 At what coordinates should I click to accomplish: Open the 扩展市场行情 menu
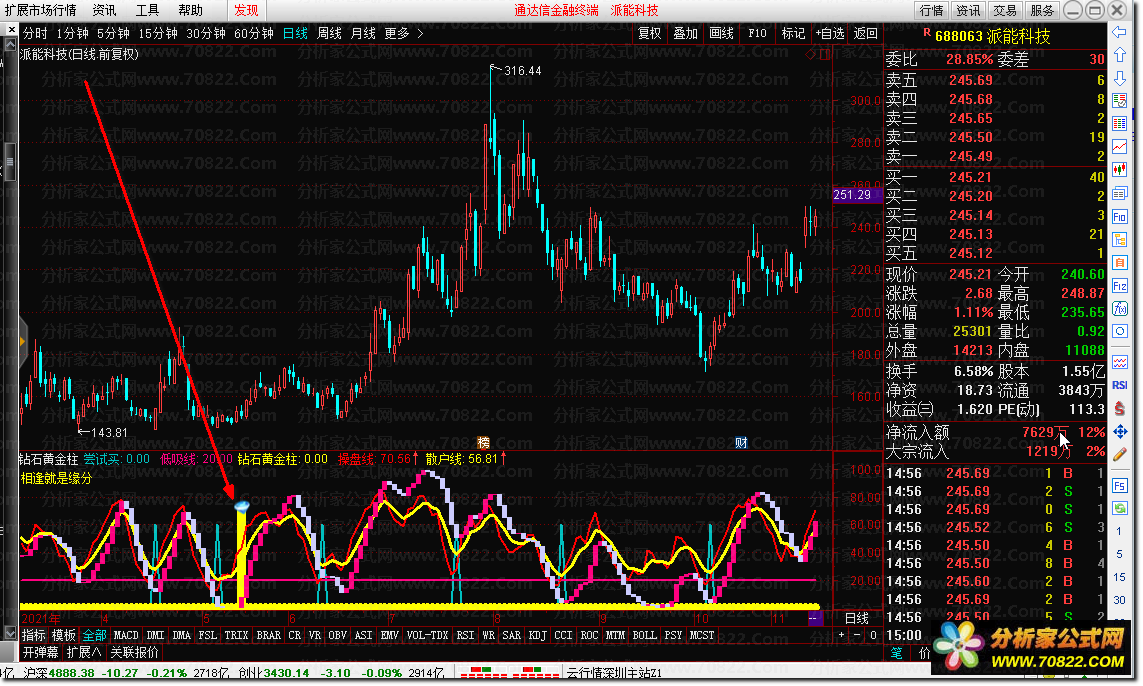pos(40,10)
